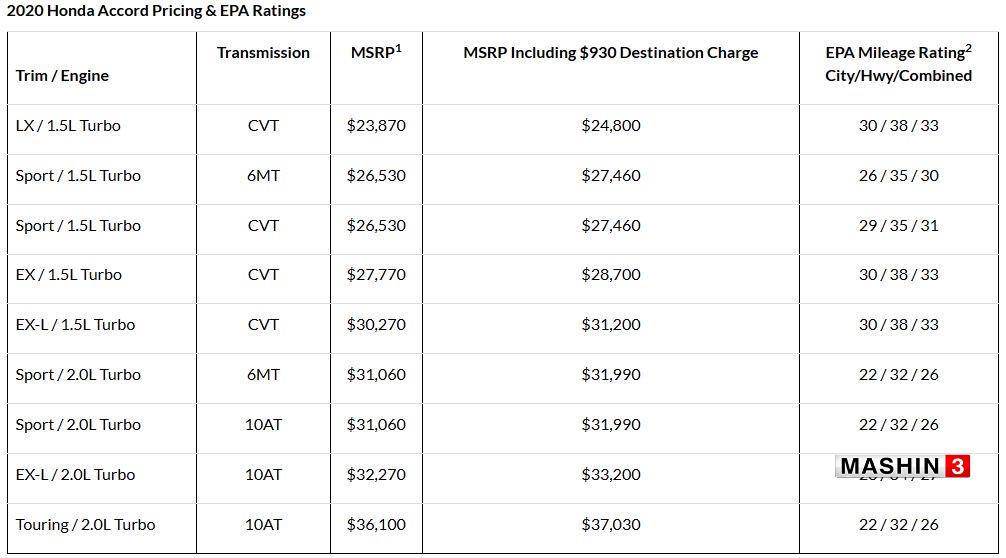This screenshot has height=558, width=1006.
Task: Click the MASHIN 3 watermark logo
Action: [902, 466]
